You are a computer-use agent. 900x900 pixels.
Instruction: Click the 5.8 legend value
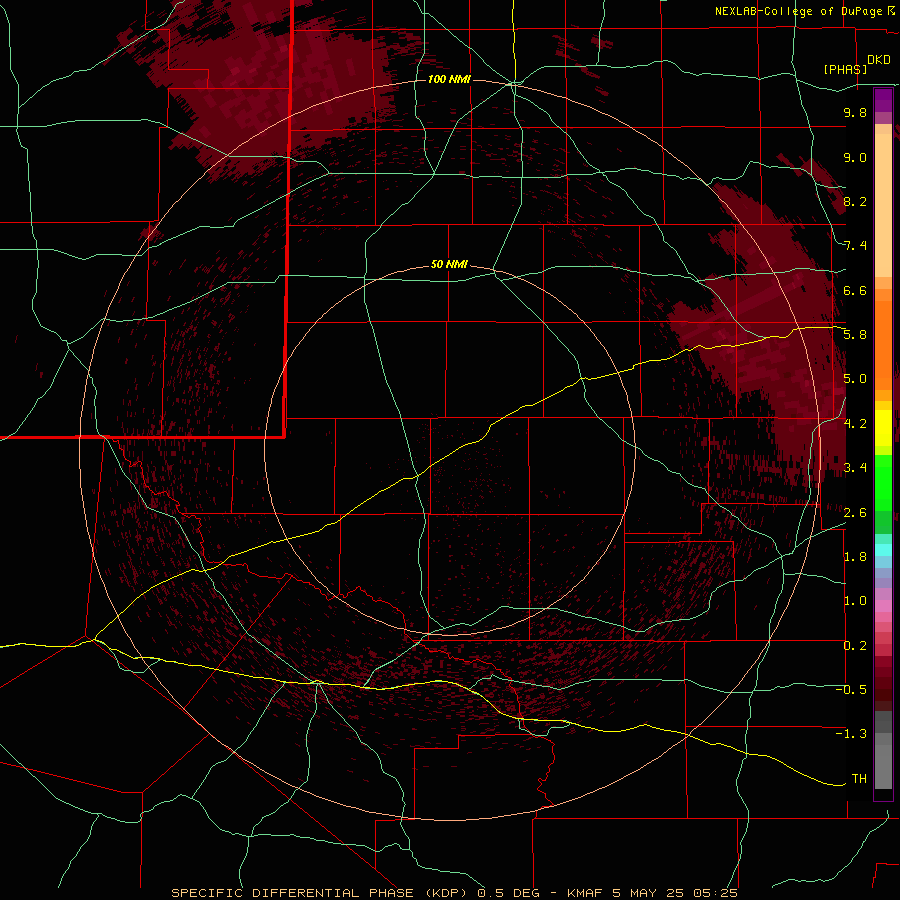855,334
